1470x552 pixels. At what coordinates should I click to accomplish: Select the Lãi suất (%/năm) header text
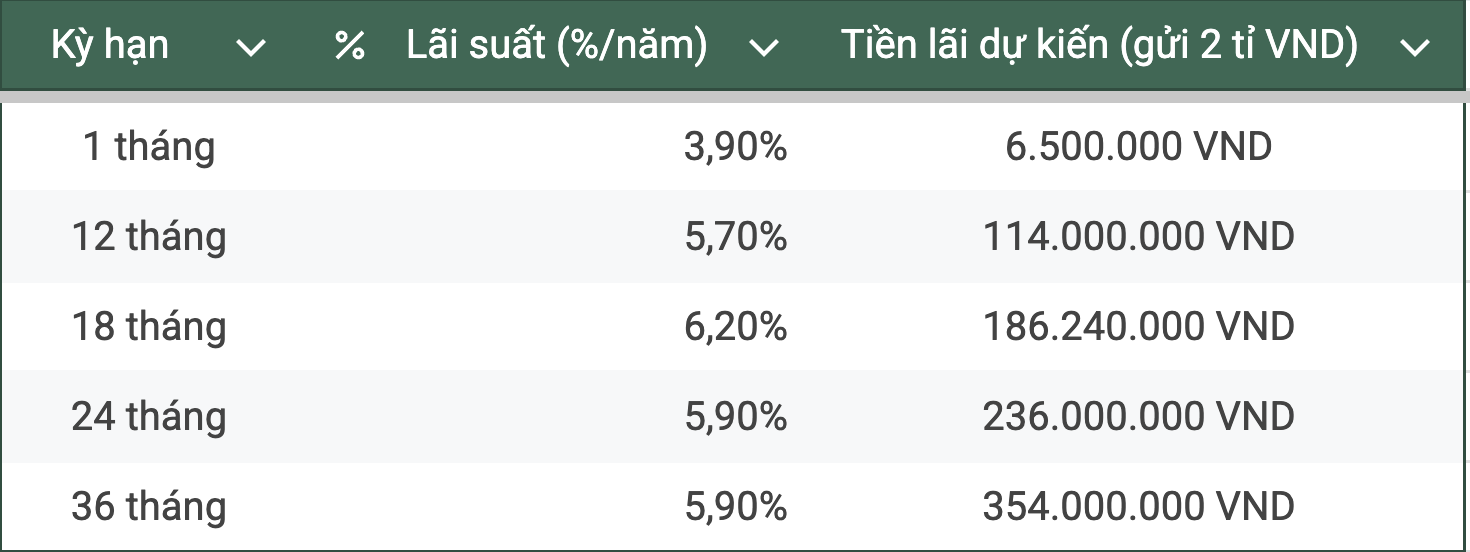click(557, 46)
